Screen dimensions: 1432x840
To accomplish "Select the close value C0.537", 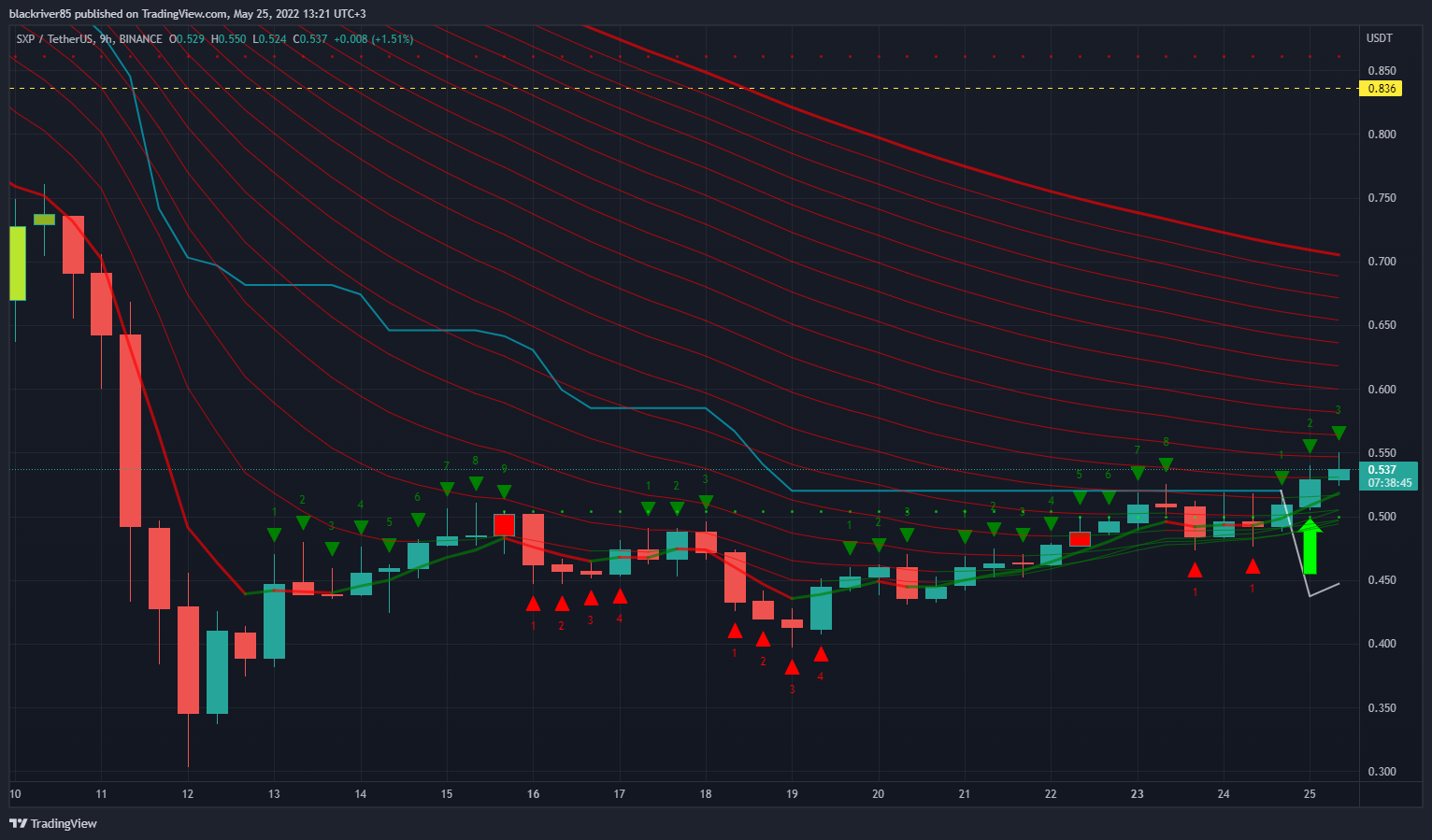I will (x=310, y=39).
